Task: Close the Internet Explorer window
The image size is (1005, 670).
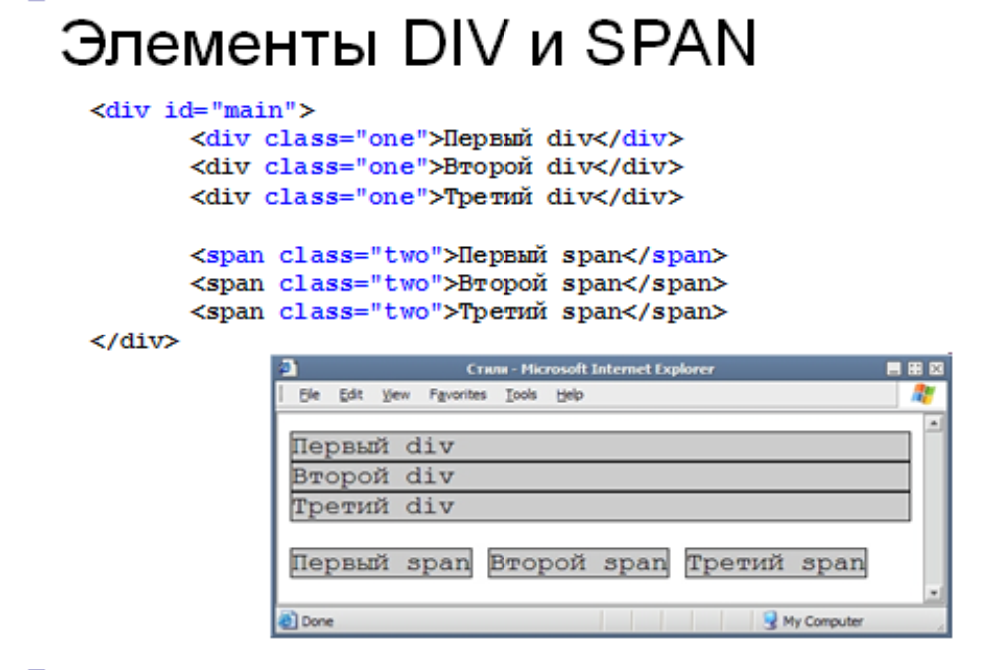Action: pos(936,369)
